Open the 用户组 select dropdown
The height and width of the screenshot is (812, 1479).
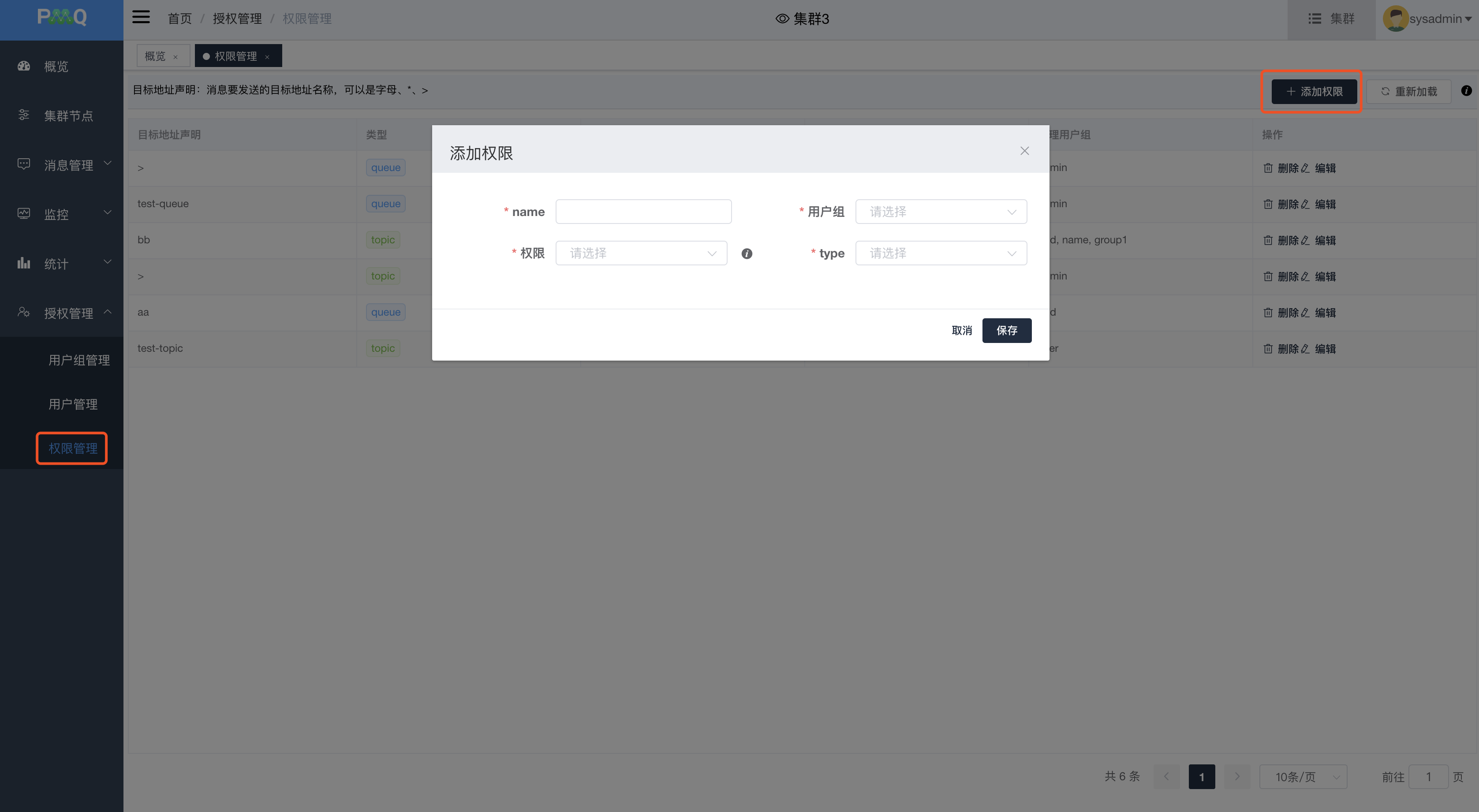click(941, 212)
